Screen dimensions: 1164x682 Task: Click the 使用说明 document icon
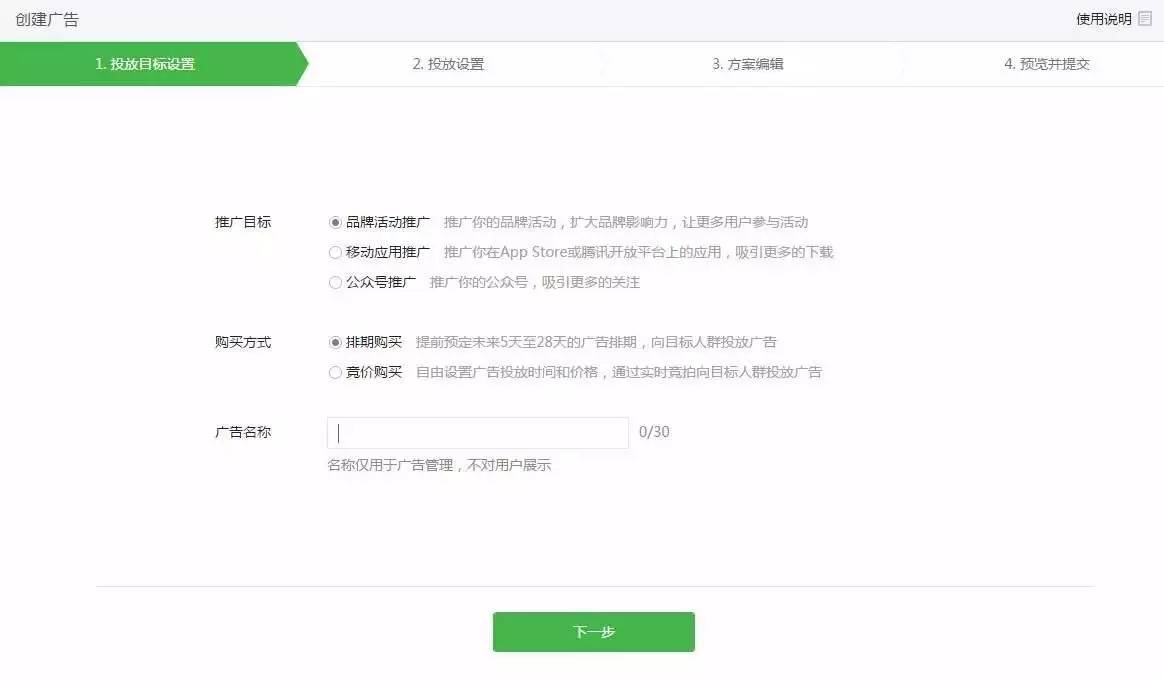tap(1145, 19)
